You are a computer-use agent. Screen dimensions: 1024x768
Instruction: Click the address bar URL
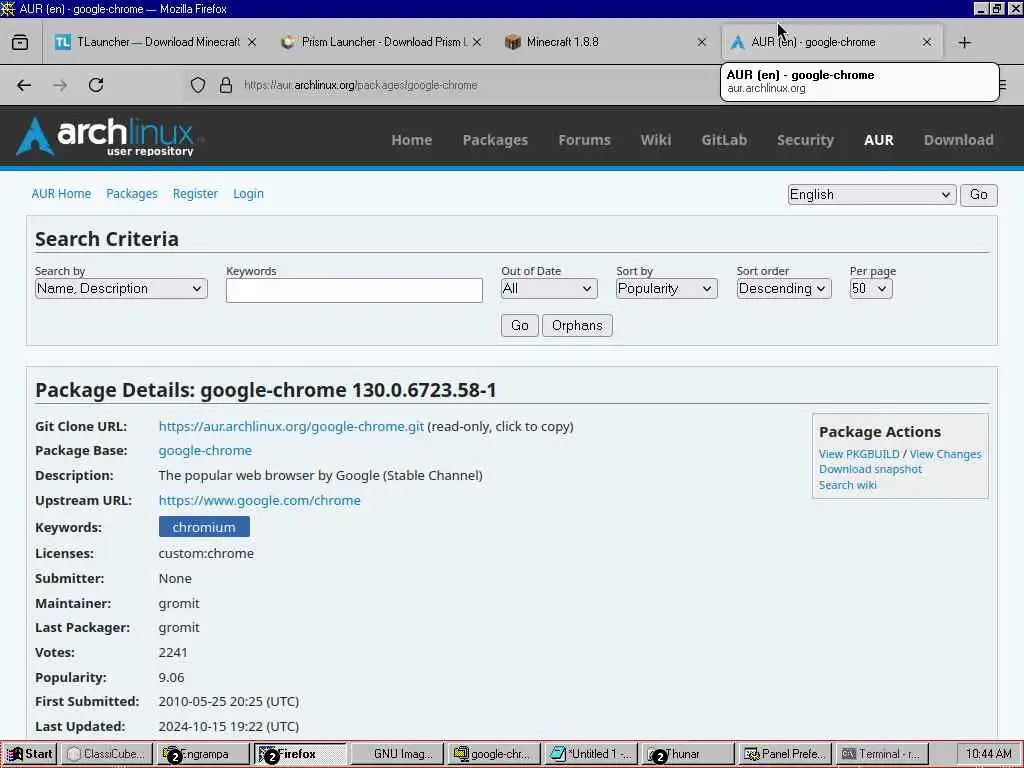pyautogui.click(x=360, y=85)
